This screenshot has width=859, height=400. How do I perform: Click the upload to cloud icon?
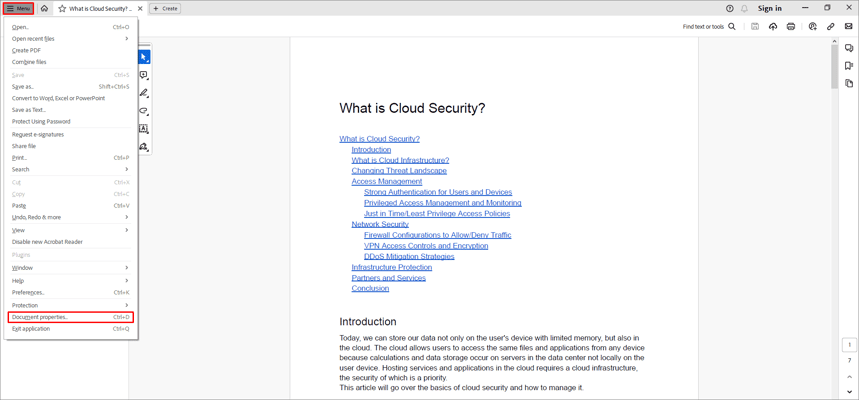773,27
